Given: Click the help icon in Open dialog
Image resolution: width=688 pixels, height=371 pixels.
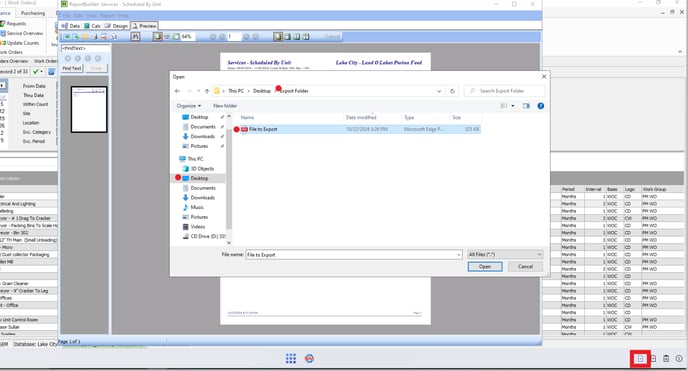Looking at the screenshot, I should tap(541, 106).
